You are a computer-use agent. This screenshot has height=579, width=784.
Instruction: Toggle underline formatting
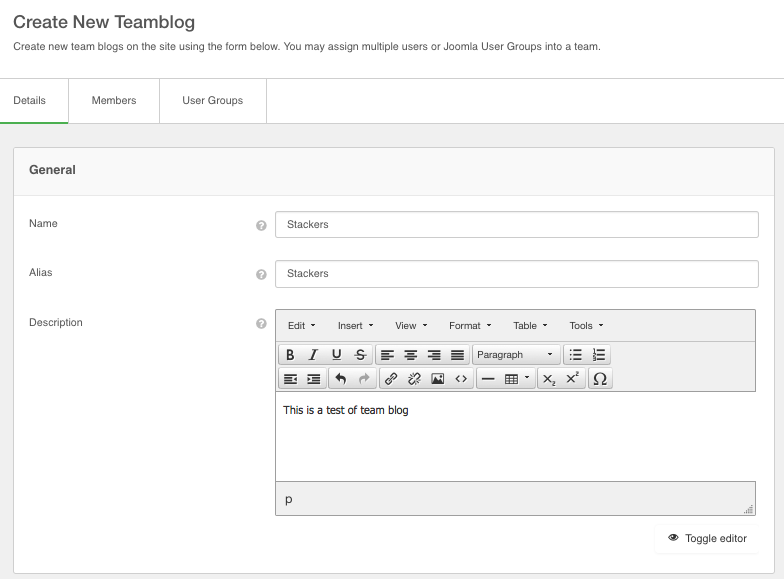point(336,354)
